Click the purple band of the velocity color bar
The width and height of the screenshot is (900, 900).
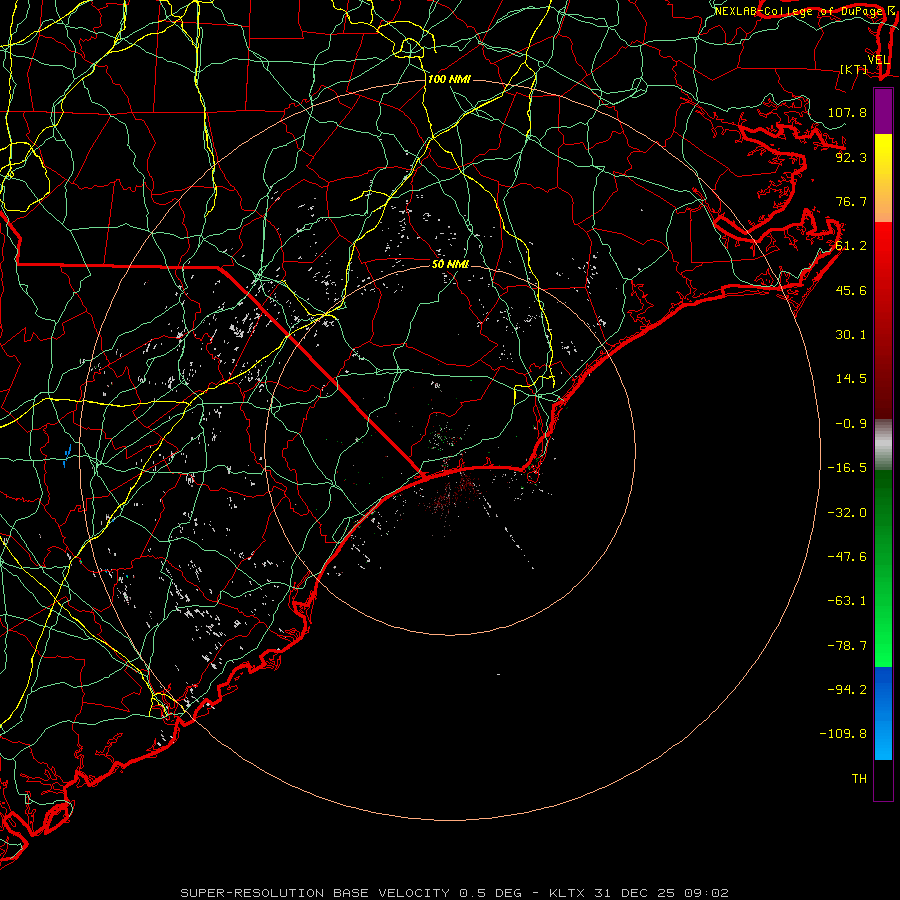point(883,111)
